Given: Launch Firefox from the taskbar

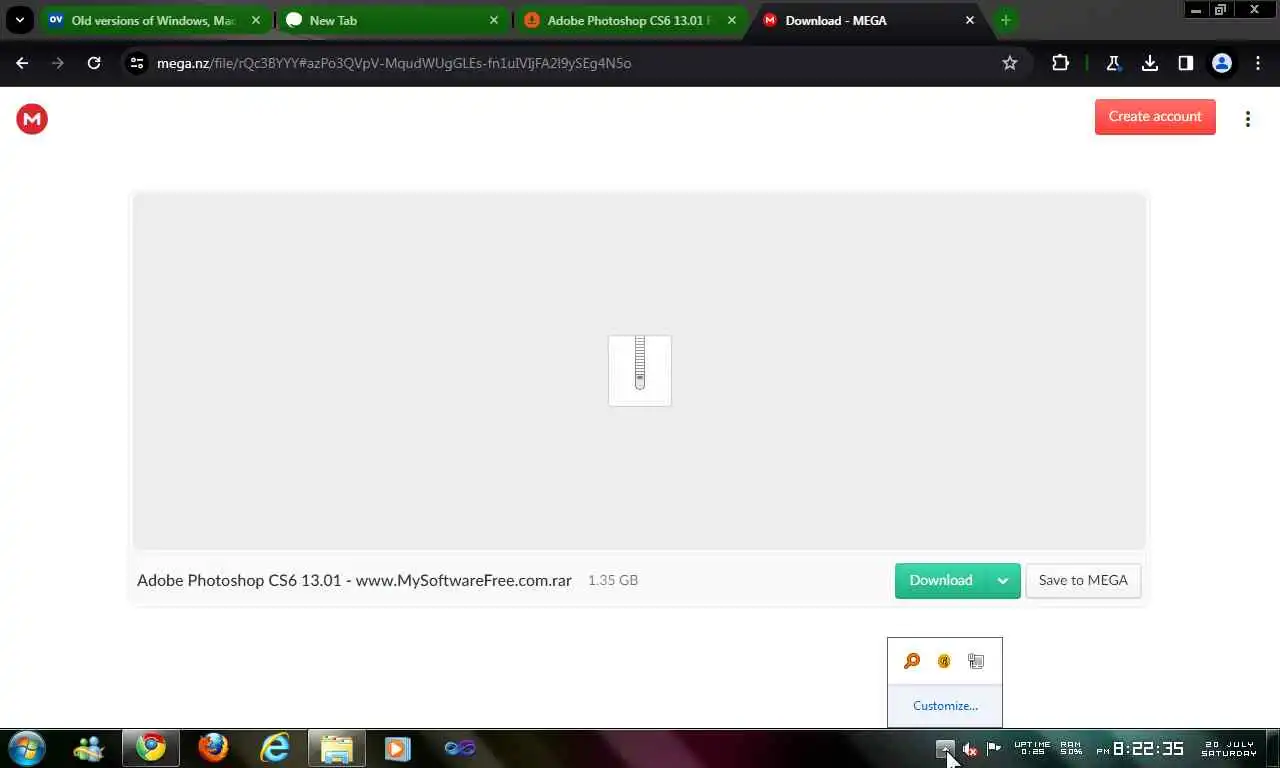Looking at the screenshot, I should click(x=213, y=748).
